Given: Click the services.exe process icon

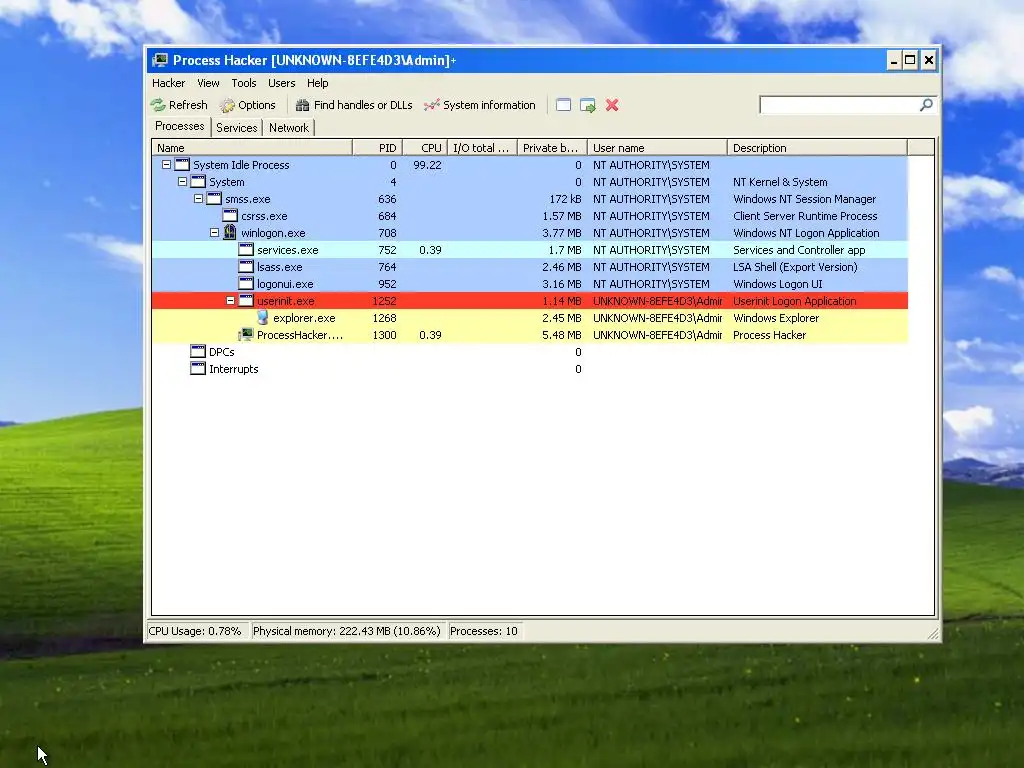Looking at the screenshot, I should tap(246, 249).
